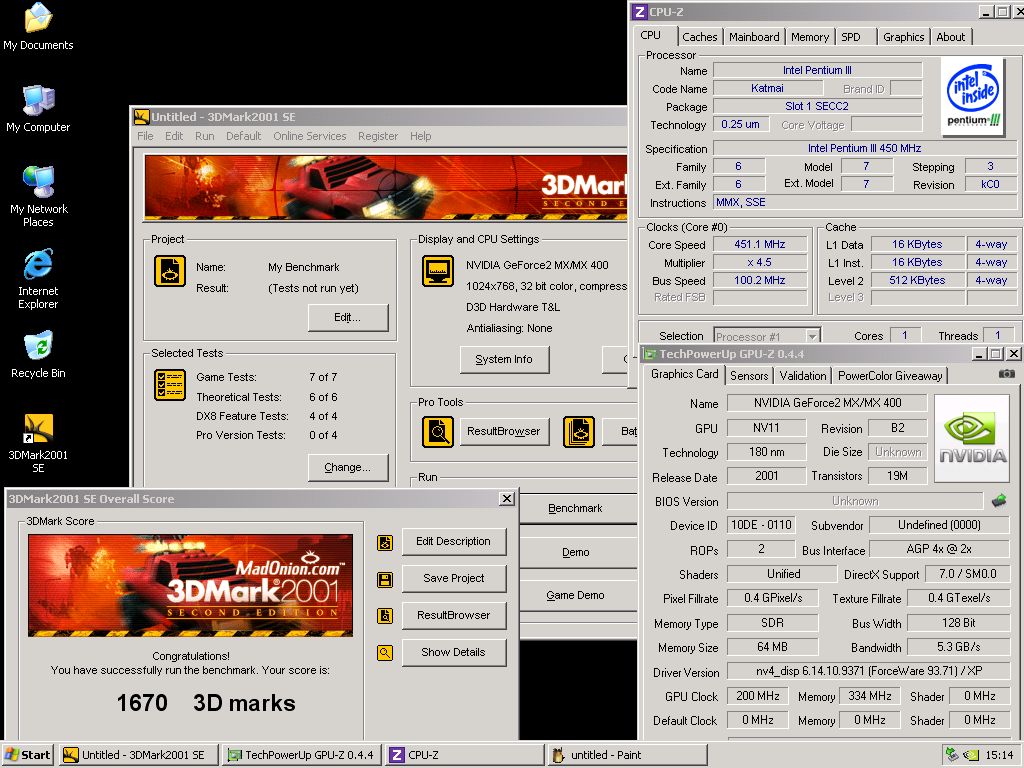Click the ResultBrowser icon in score dialog
Image resolution: width=1024 pixels, height=768 pixels.
pos(385,615)
